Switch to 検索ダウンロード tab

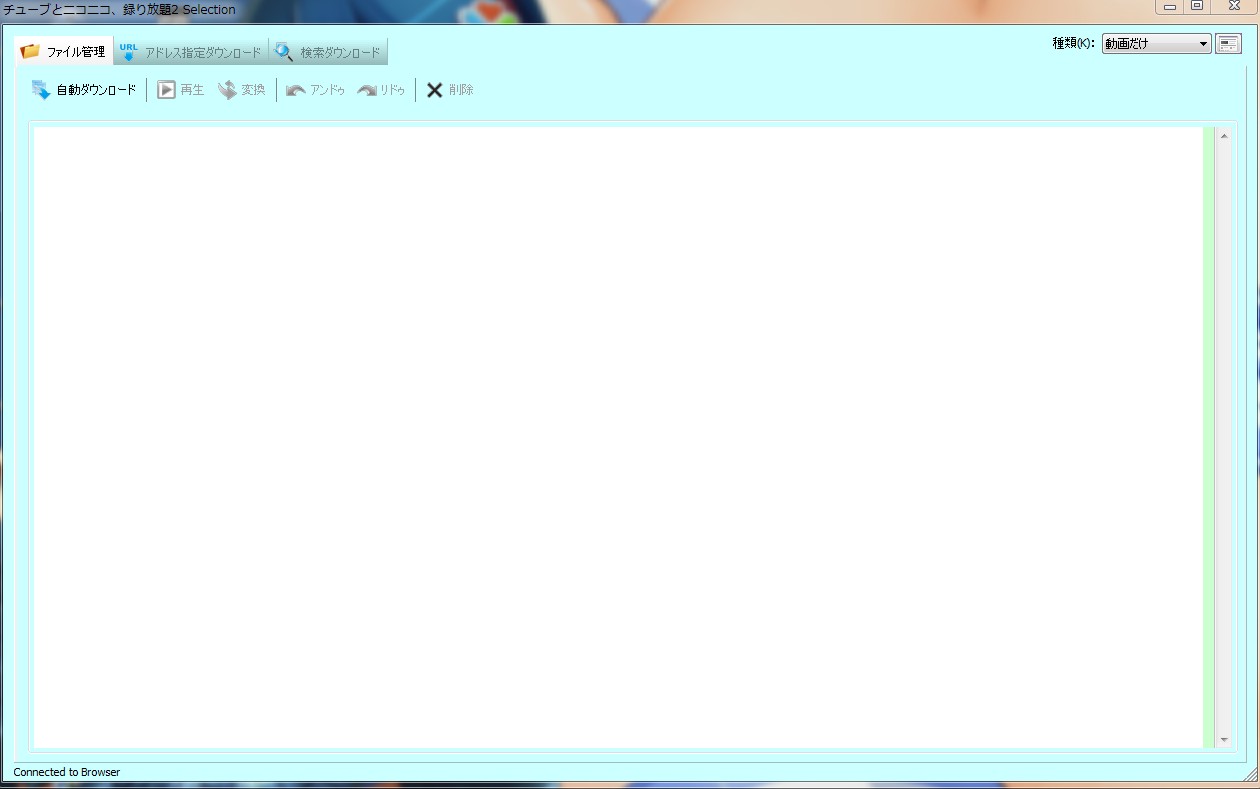(x=328, y=52)
